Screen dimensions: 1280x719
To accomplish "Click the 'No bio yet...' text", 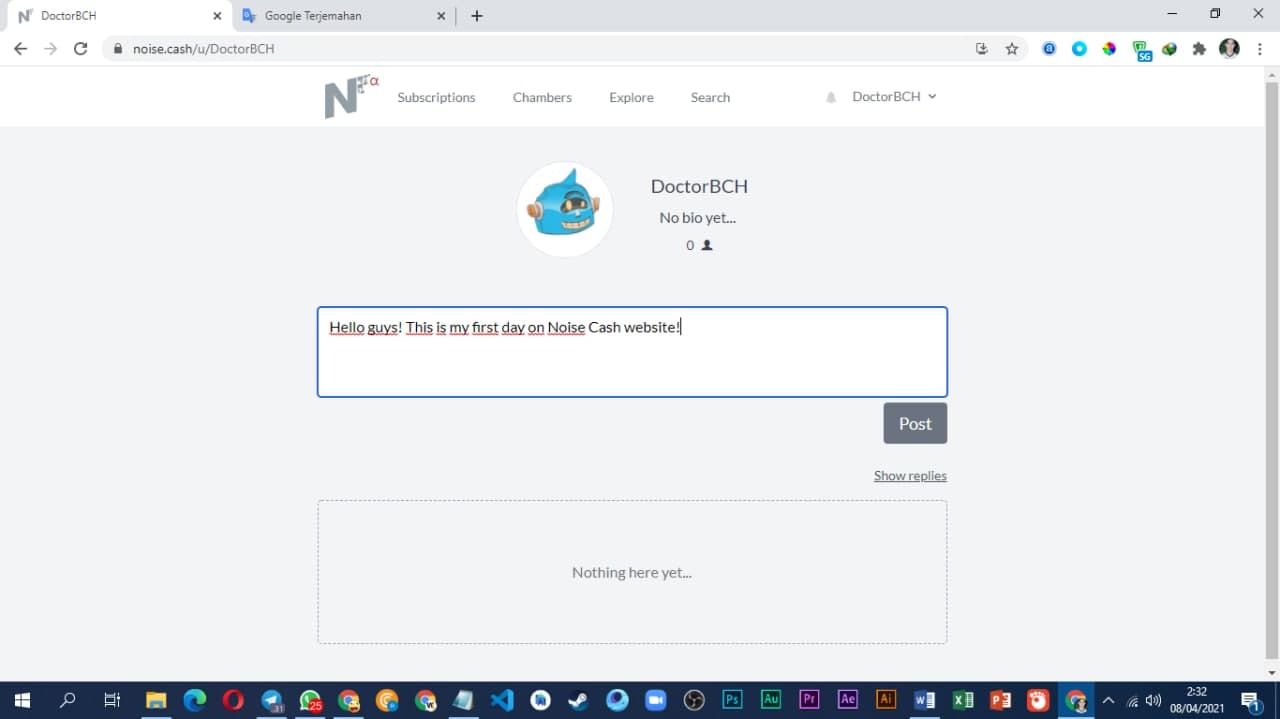I will point(697,218).
